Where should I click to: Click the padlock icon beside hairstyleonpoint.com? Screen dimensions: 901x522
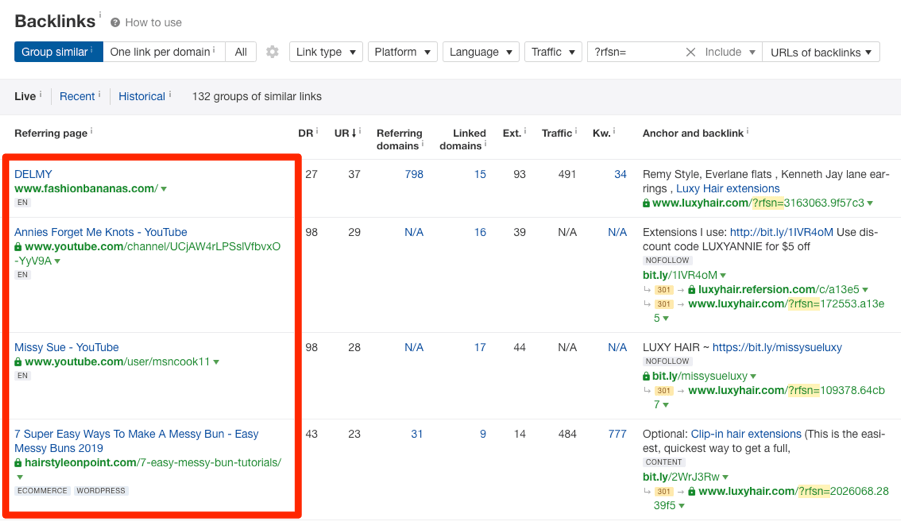(18, 463)
